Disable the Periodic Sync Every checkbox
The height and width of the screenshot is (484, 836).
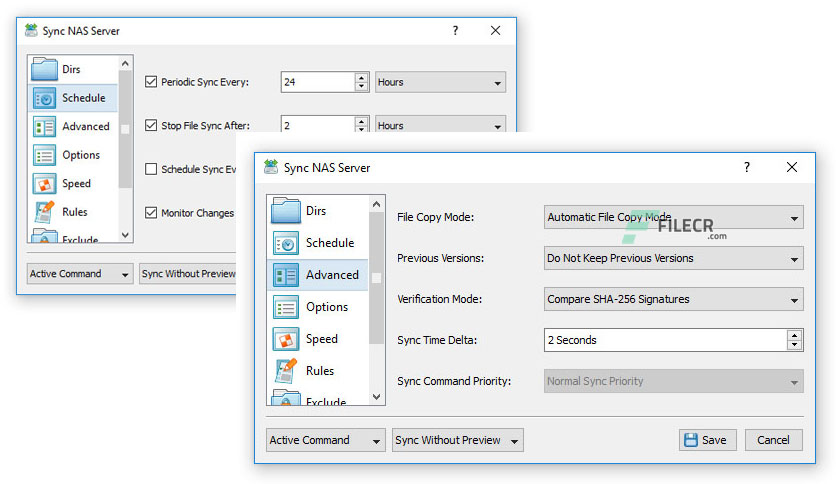pyautogui.click(x=152, y=82)
